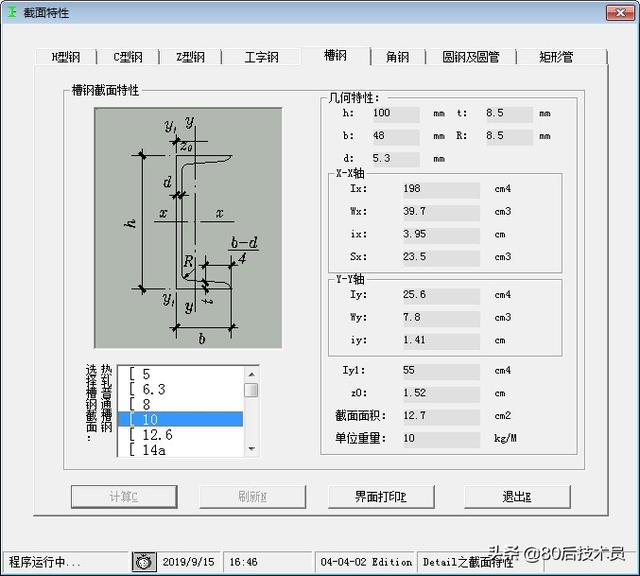Click the d value field 5.3

click(x=395, y=158)
